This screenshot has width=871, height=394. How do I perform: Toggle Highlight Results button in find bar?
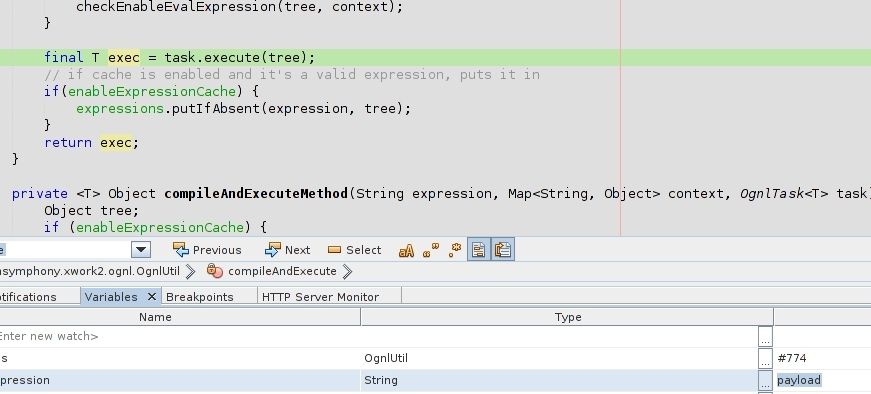[x=478, y=250]
